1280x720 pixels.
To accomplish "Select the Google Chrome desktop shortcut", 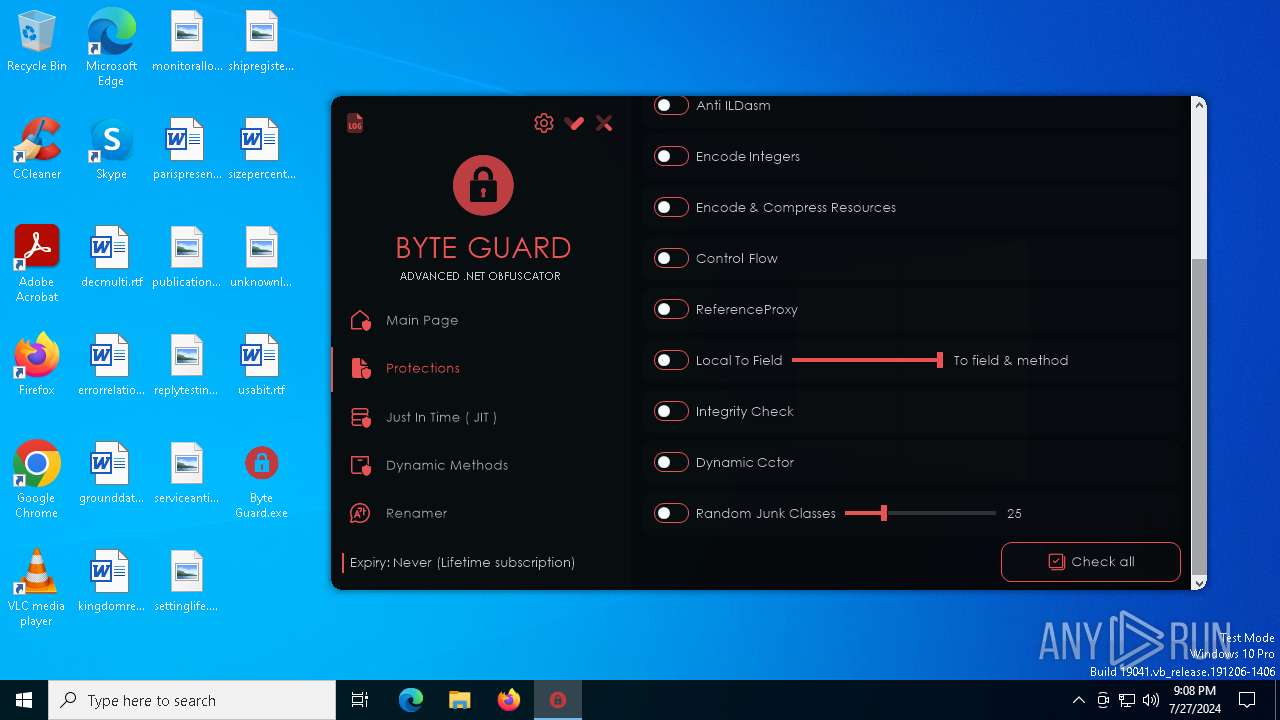I will [37, 479].
